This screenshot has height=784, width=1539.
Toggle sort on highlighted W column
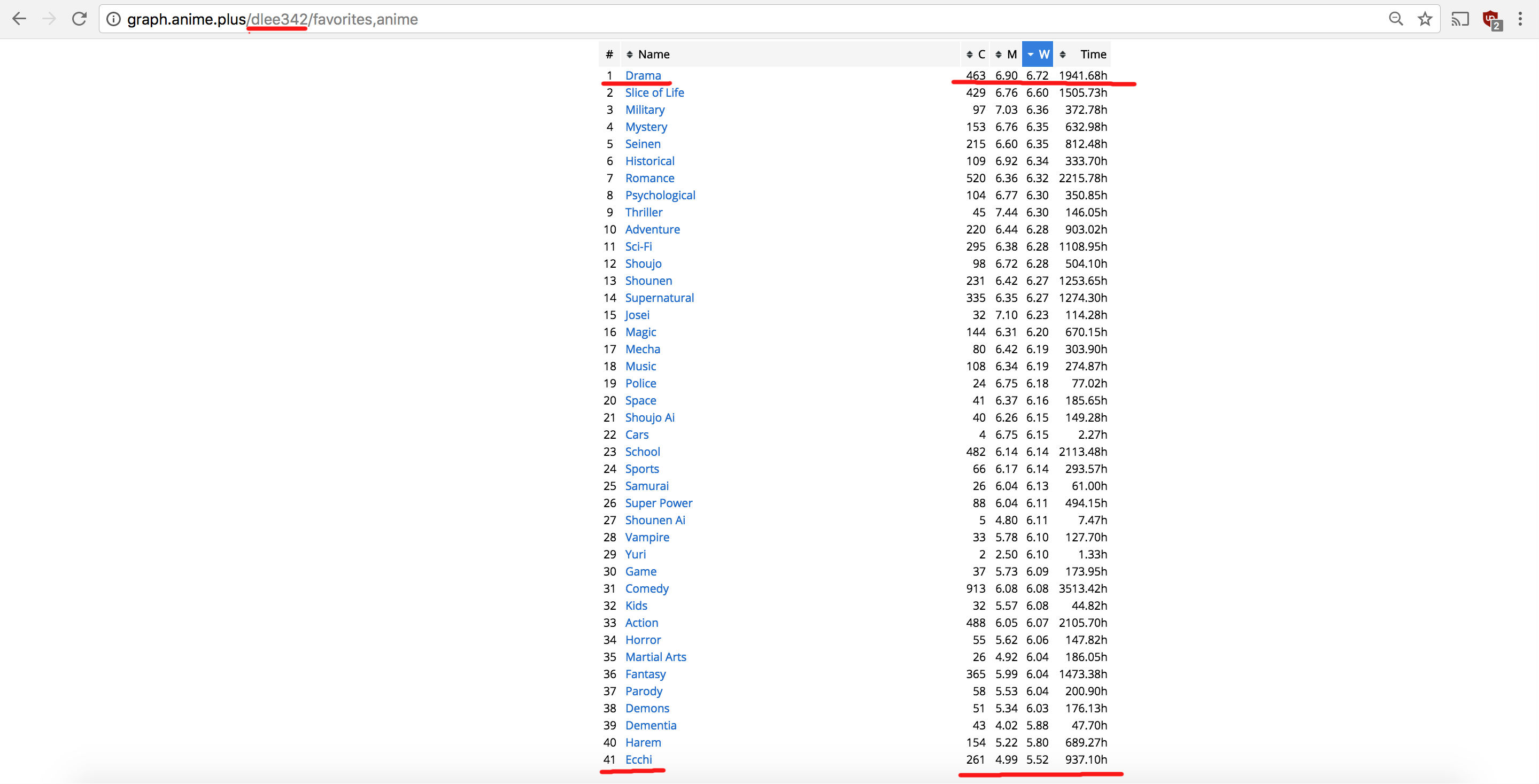coord(1037,55)
